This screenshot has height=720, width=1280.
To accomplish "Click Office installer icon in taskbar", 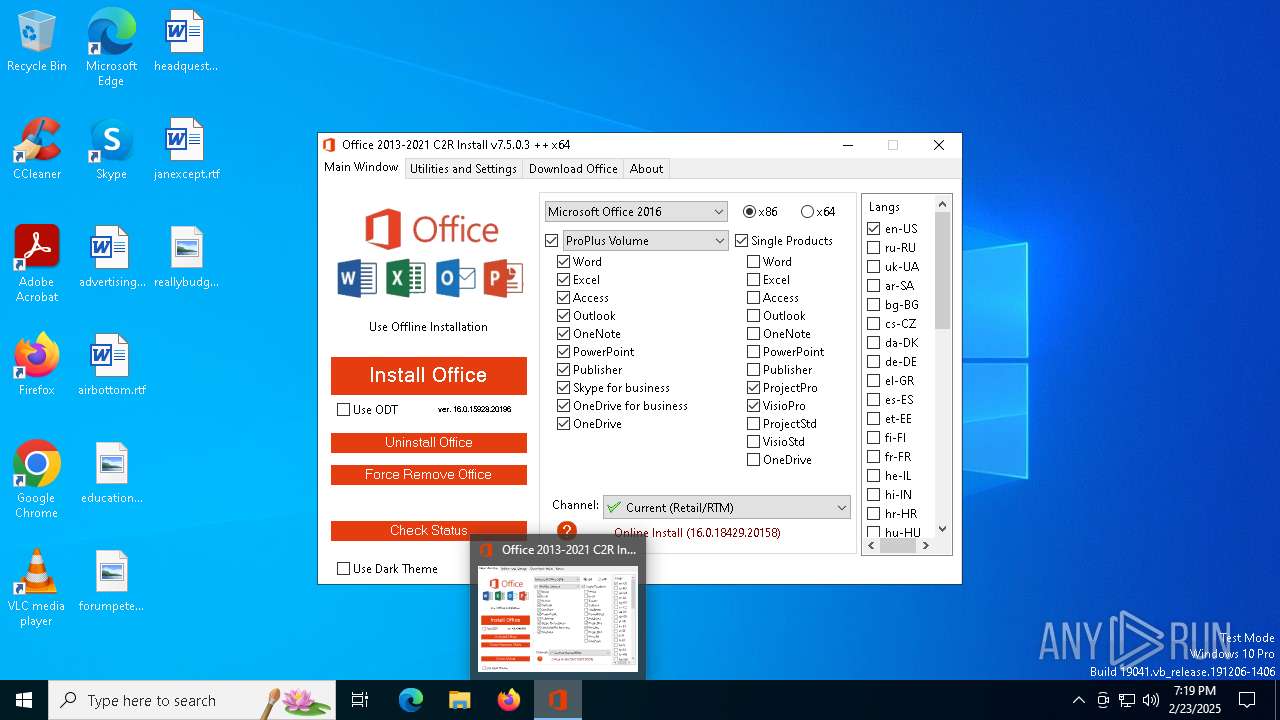I will pyautogui.click(x=557, y=700).
